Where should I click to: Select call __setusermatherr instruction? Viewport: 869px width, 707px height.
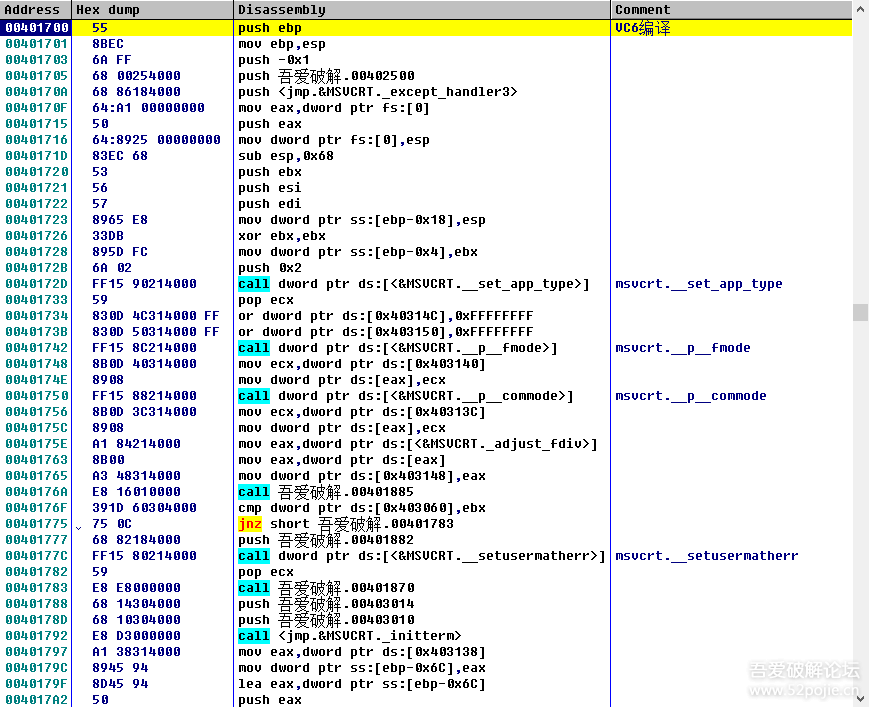click(422, 556)
